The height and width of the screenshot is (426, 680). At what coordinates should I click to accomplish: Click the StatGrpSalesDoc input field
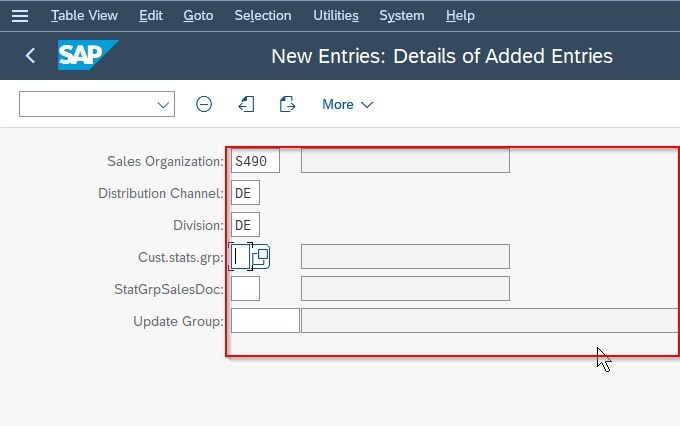coord(245,289)
